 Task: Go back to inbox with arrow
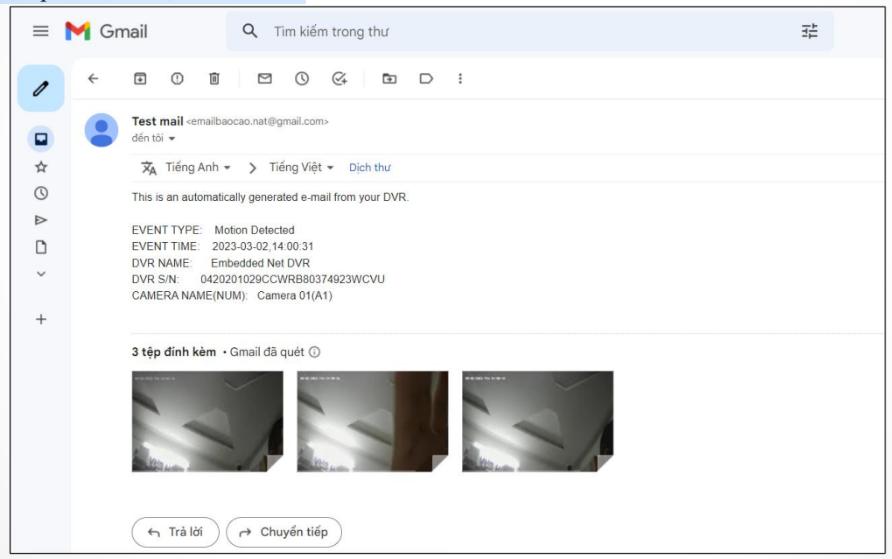point(93,78)
